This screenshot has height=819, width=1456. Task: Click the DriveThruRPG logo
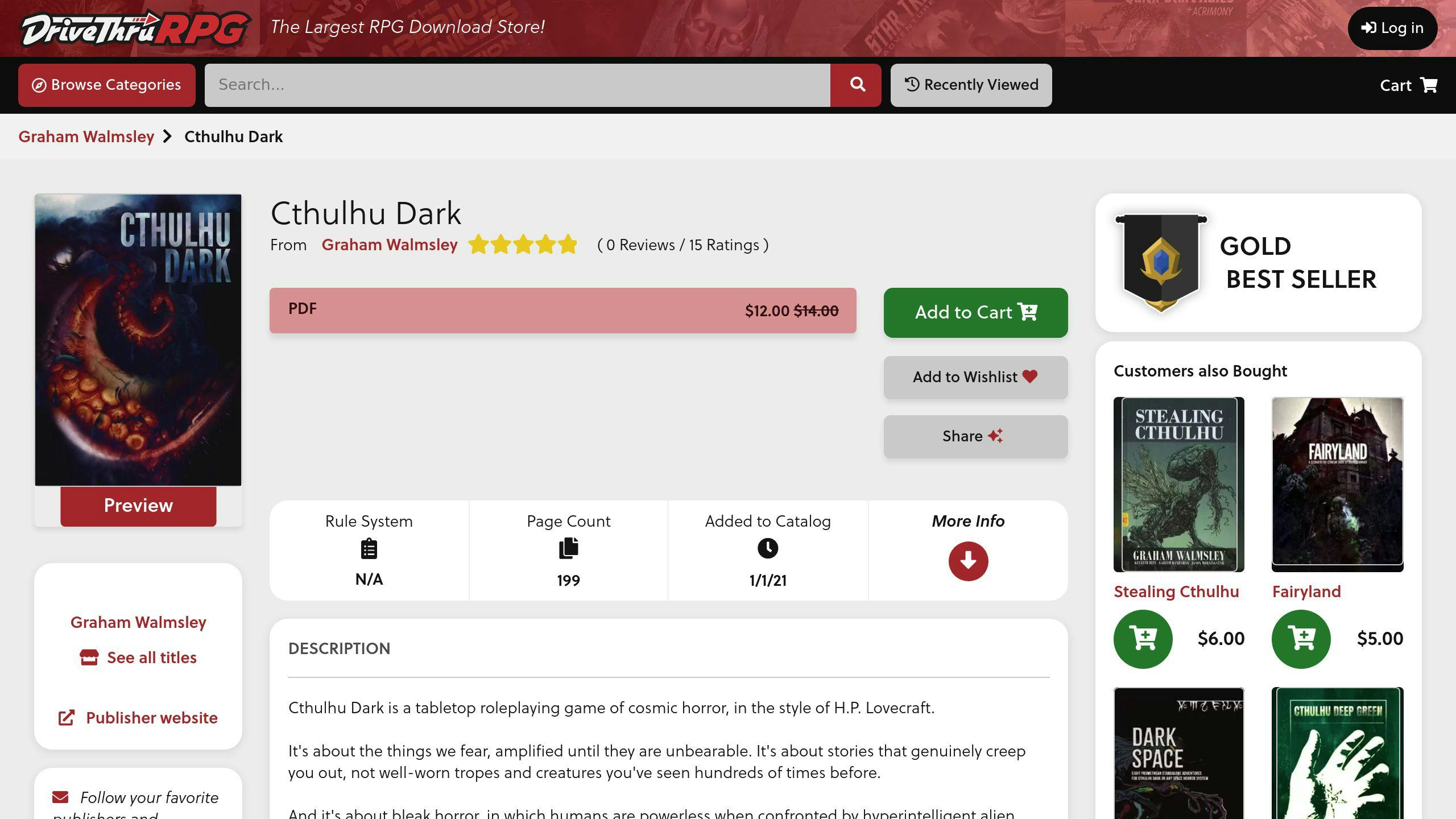pos(135,28)
